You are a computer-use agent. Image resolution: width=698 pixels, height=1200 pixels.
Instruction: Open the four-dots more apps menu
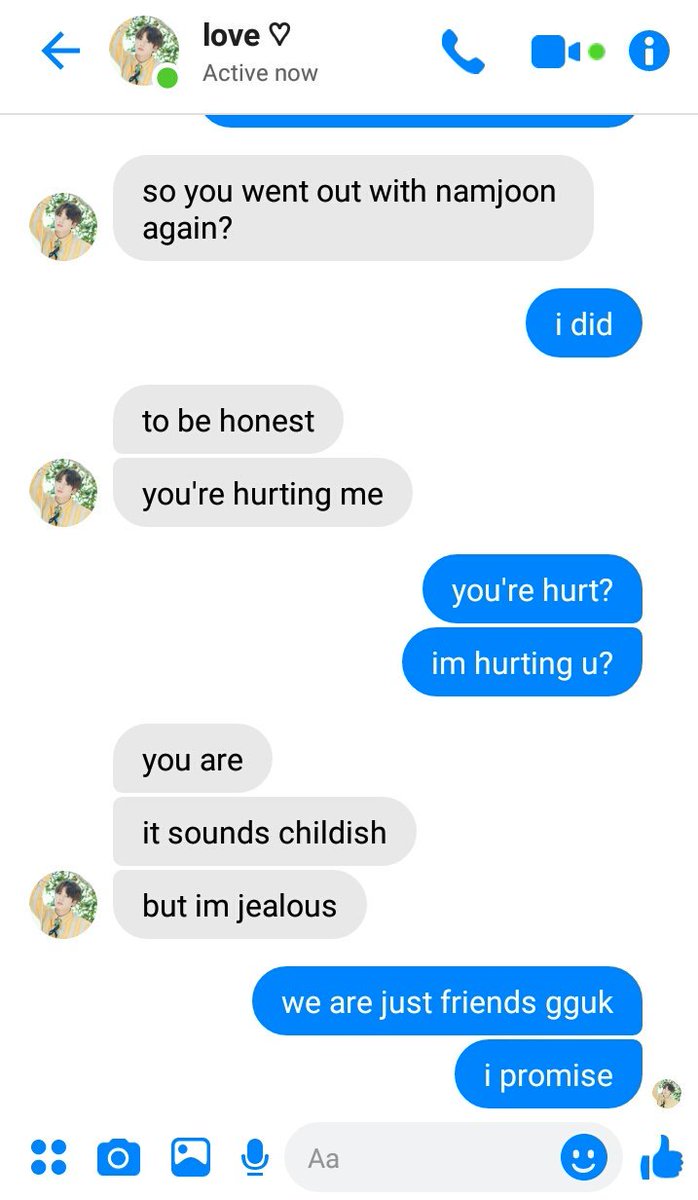[x=49, y=1157]
